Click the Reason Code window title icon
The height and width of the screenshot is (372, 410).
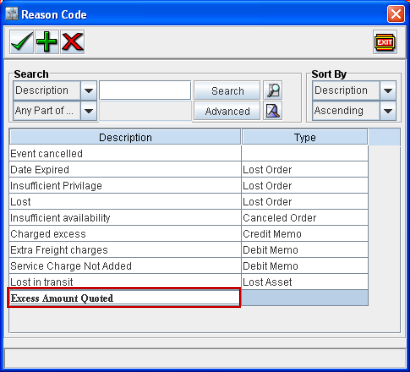tap(12, 14)
